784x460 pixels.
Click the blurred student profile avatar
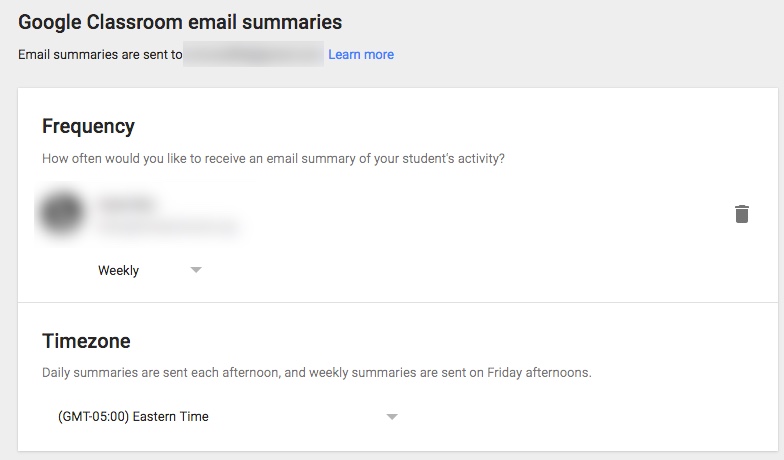pos(61,213)
